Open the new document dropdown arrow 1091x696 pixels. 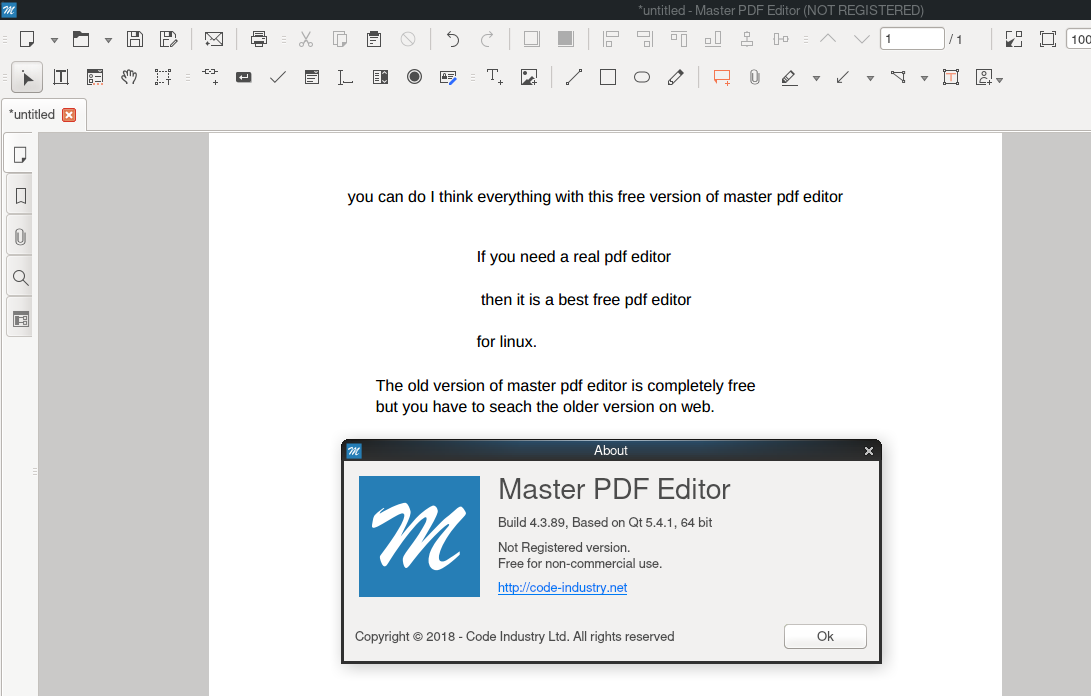pos(54,40)
